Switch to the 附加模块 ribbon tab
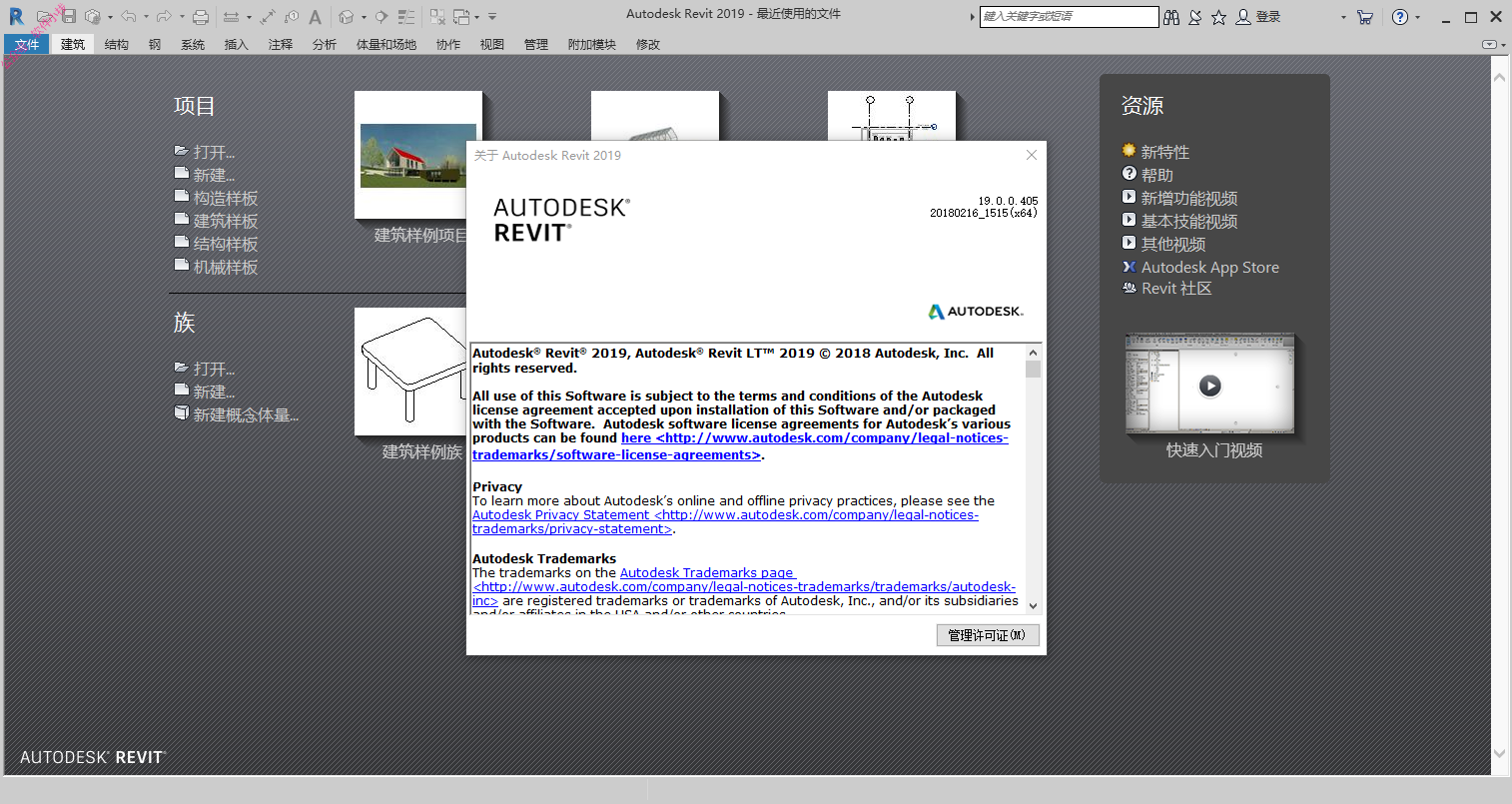This screenshot has width=1512, height=804. pyautogui.click(x=592, y=44)
